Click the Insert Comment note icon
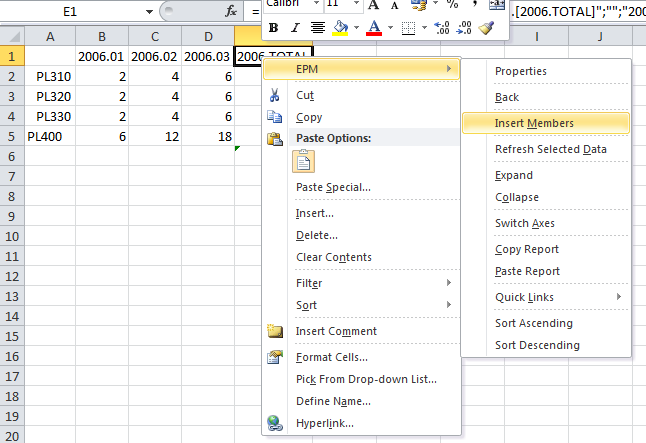Image resolution: width=646 pixels, height=443 pixels. 275,331
